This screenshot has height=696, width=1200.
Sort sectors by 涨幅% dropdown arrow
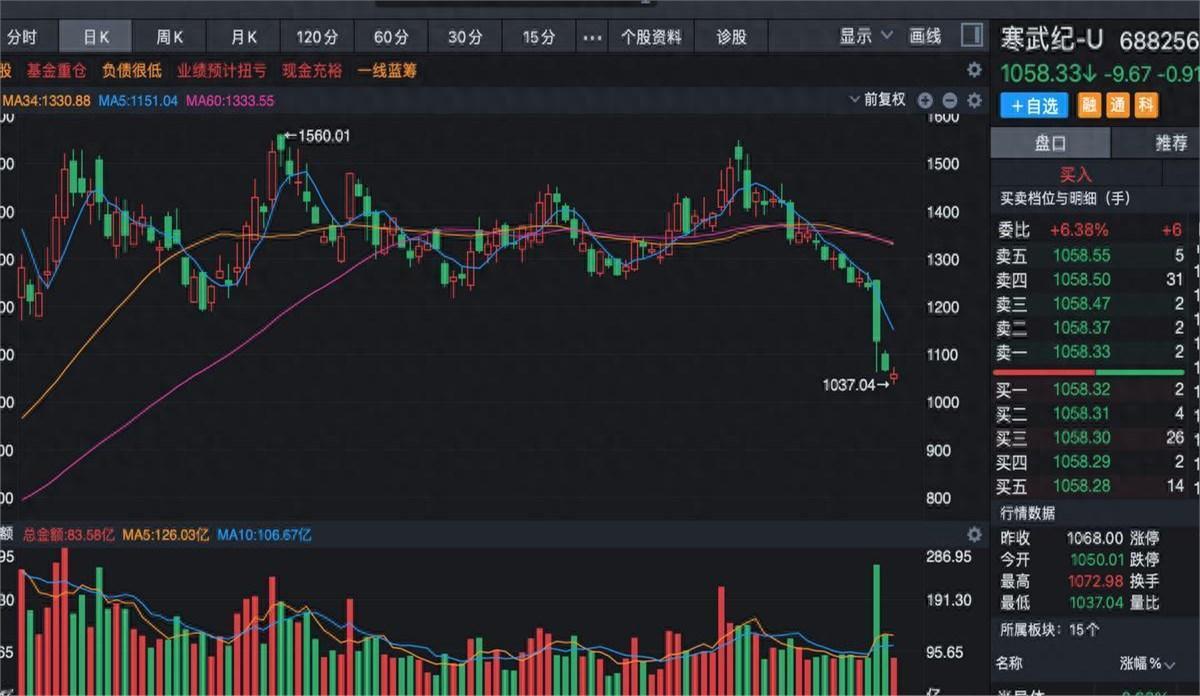pos(1170,664)
